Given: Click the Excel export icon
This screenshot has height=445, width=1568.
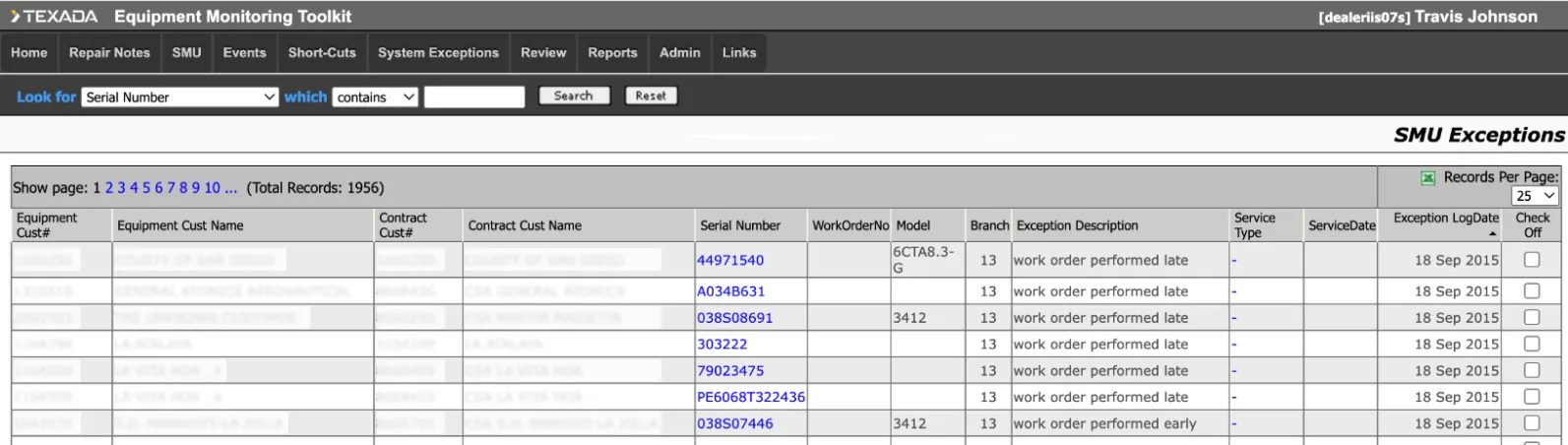Looking at the screenshot, I should 1427,177.
